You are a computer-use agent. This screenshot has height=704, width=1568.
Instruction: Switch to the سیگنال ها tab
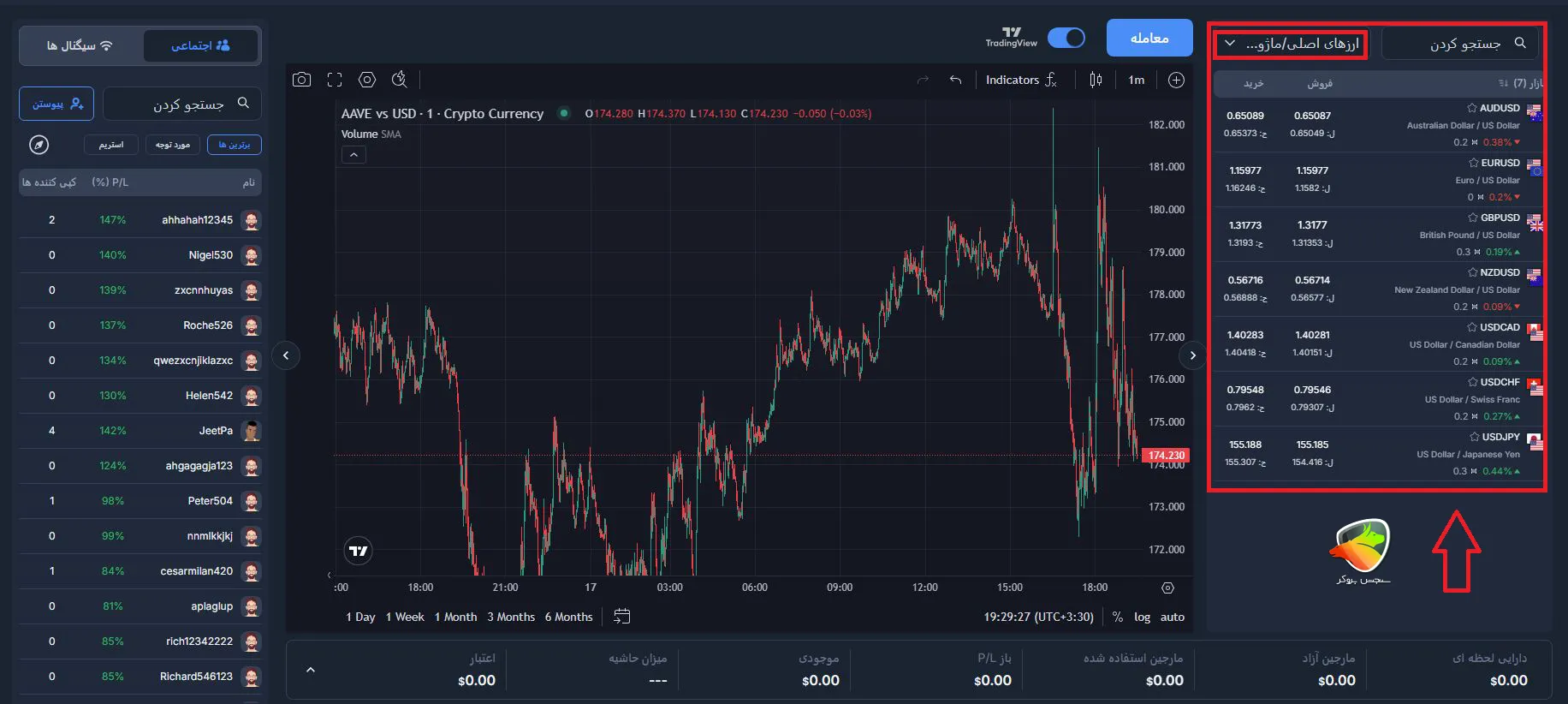coord(80,45)
